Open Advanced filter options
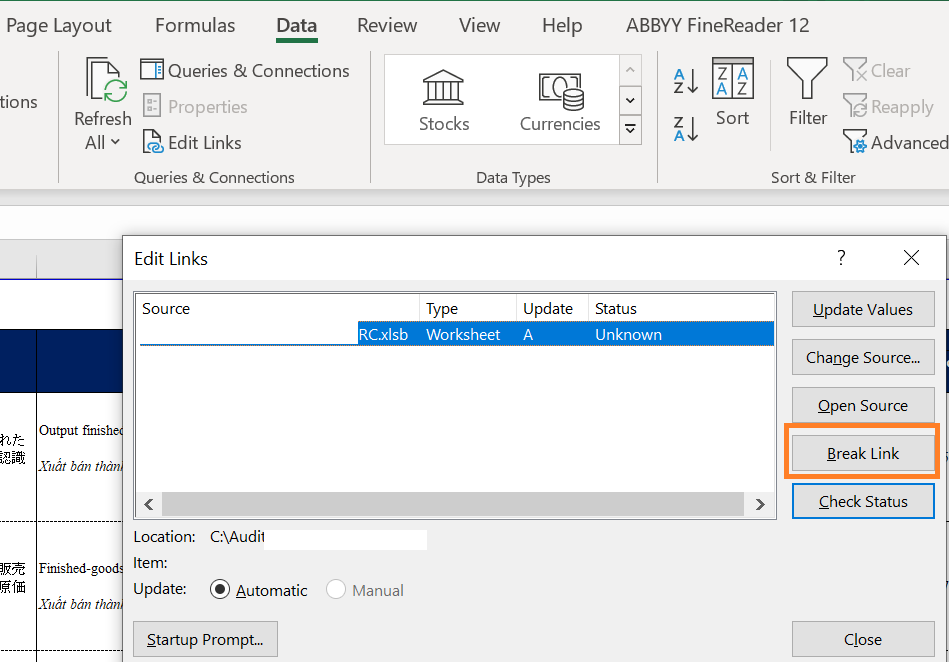The height and width of the screenshot is (662, 949). click(x=895, y=143)
